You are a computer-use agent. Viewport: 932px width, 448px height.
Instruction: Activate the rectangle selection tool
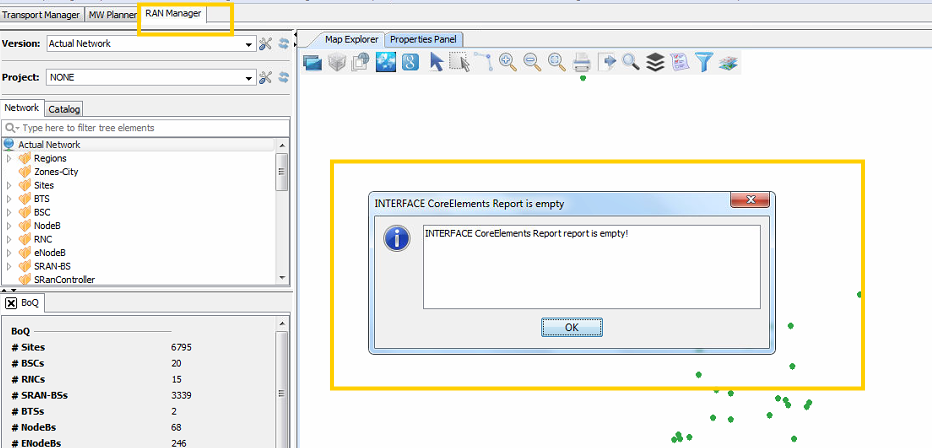(459, 62)
